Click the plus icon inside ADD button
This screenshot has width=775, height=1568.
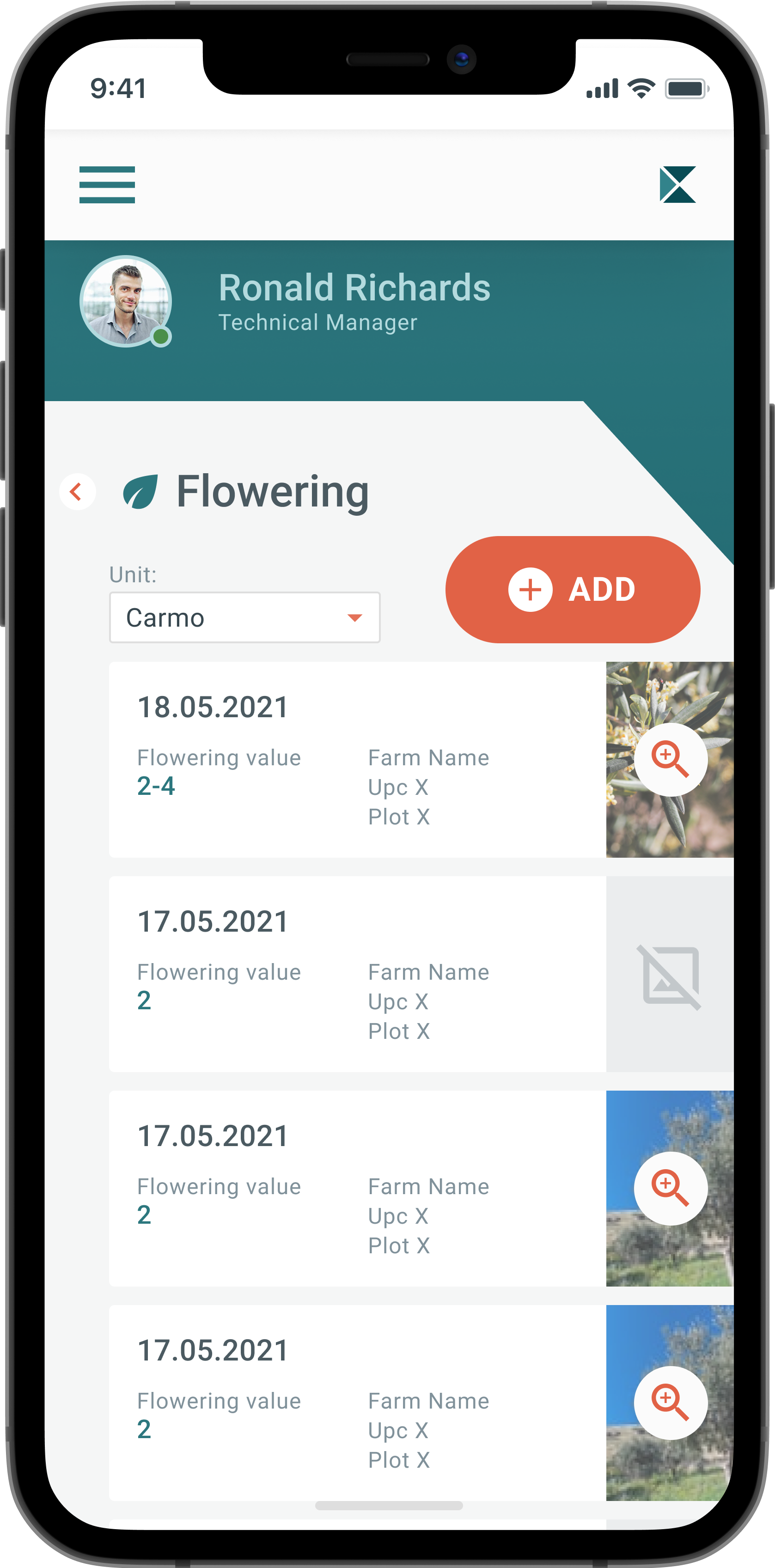click(x=530, y=589)
